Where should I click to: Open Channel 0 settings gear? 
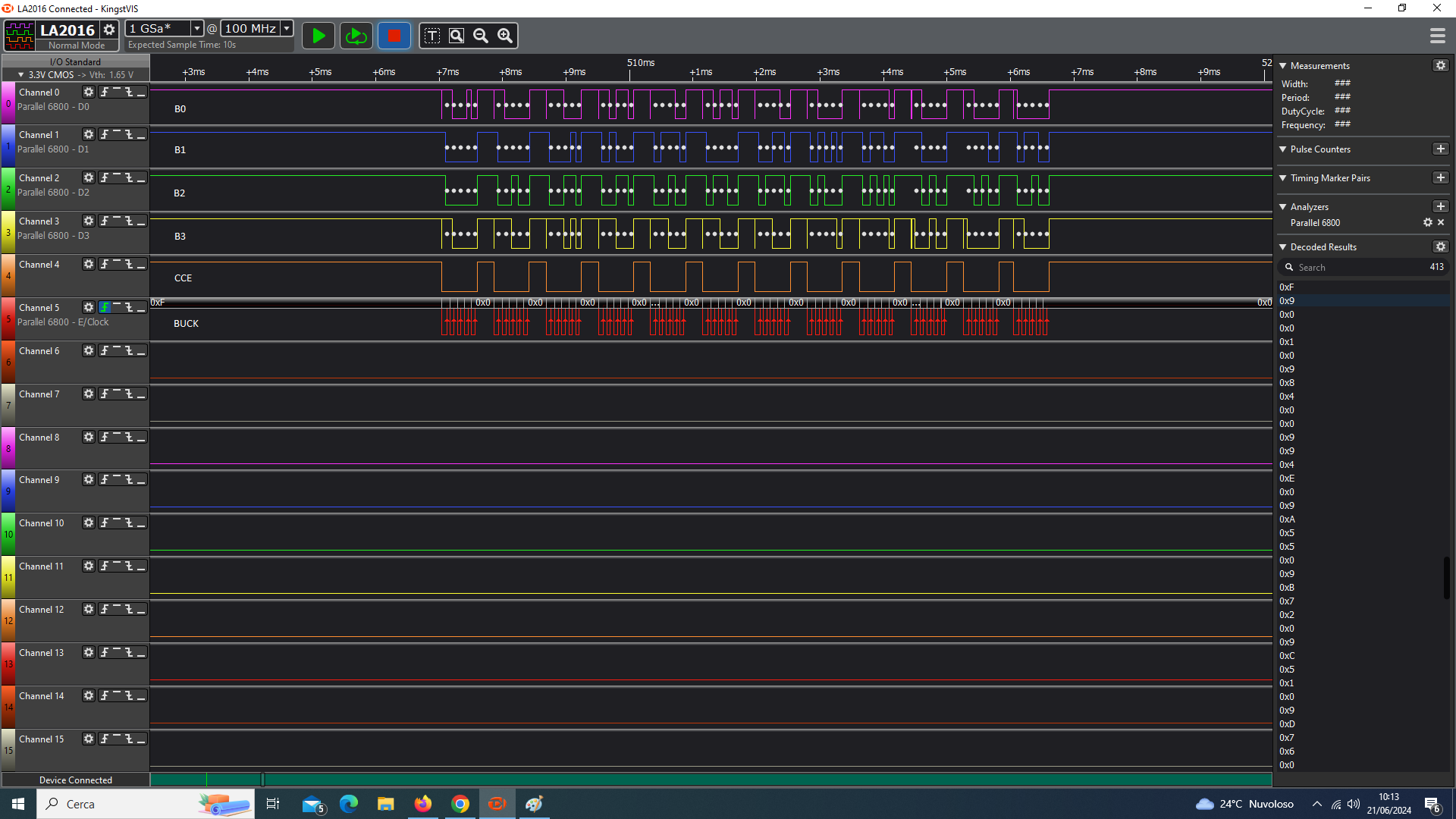point(89,92)
